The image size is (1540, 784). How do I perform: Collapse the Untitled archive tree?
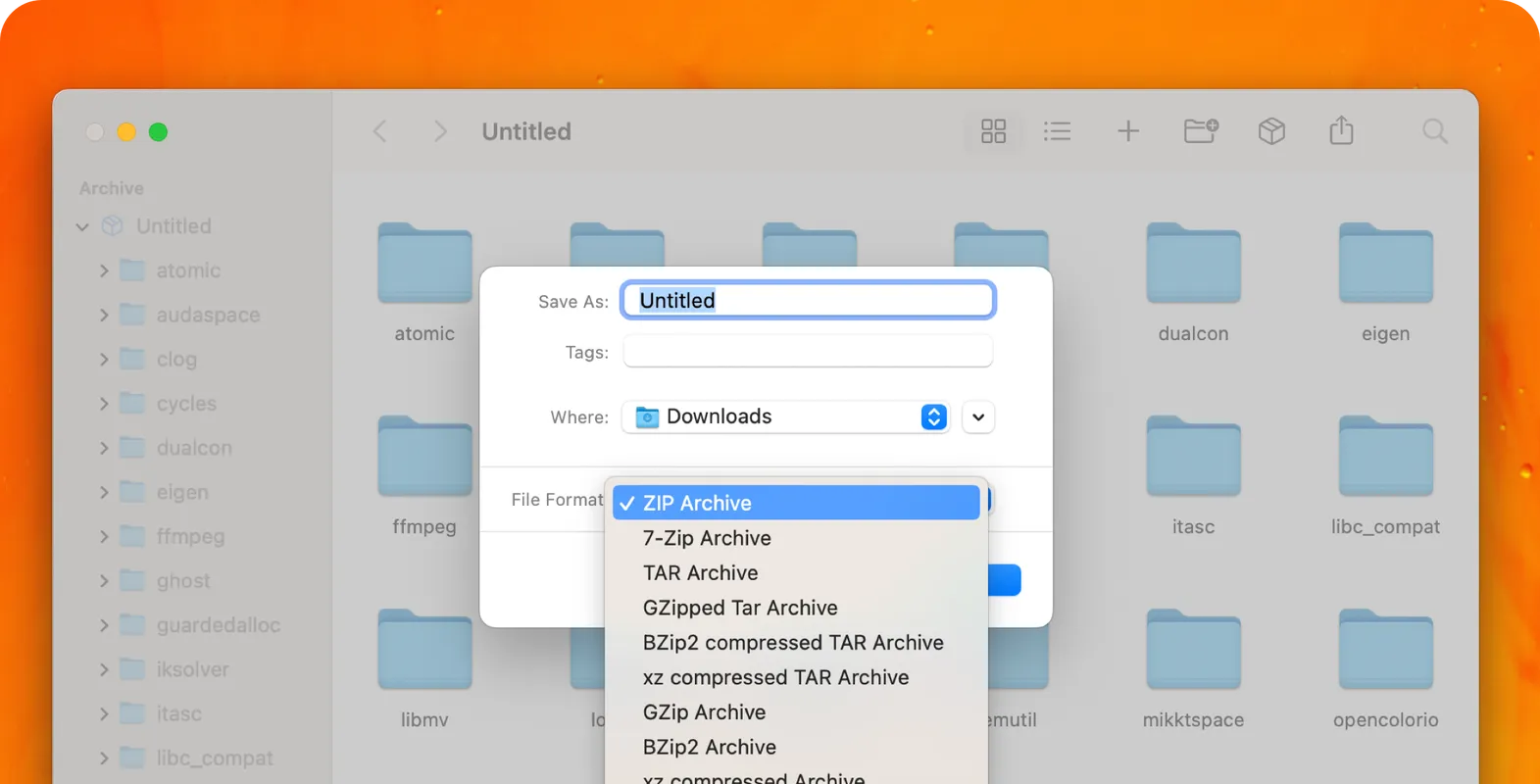click(82, 226)
